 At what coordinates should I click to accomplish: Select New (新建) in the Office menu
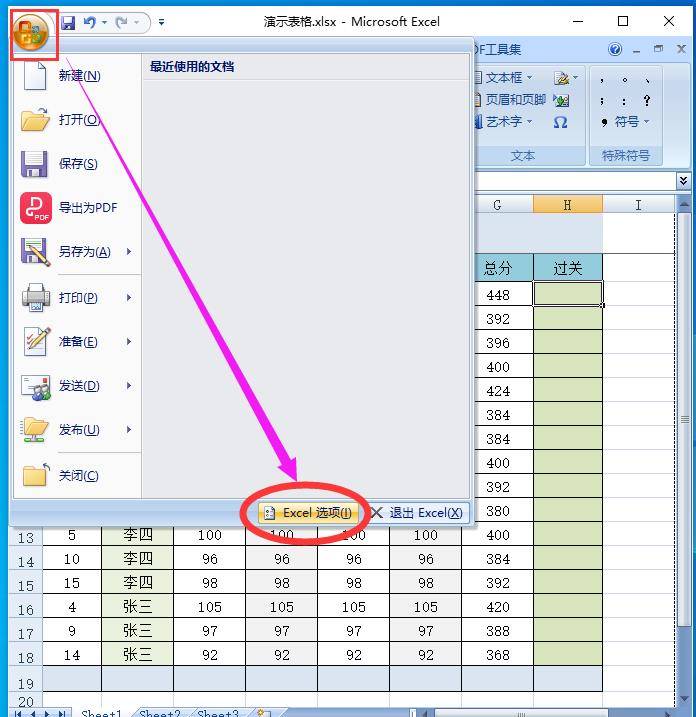(x=77, y=76)
